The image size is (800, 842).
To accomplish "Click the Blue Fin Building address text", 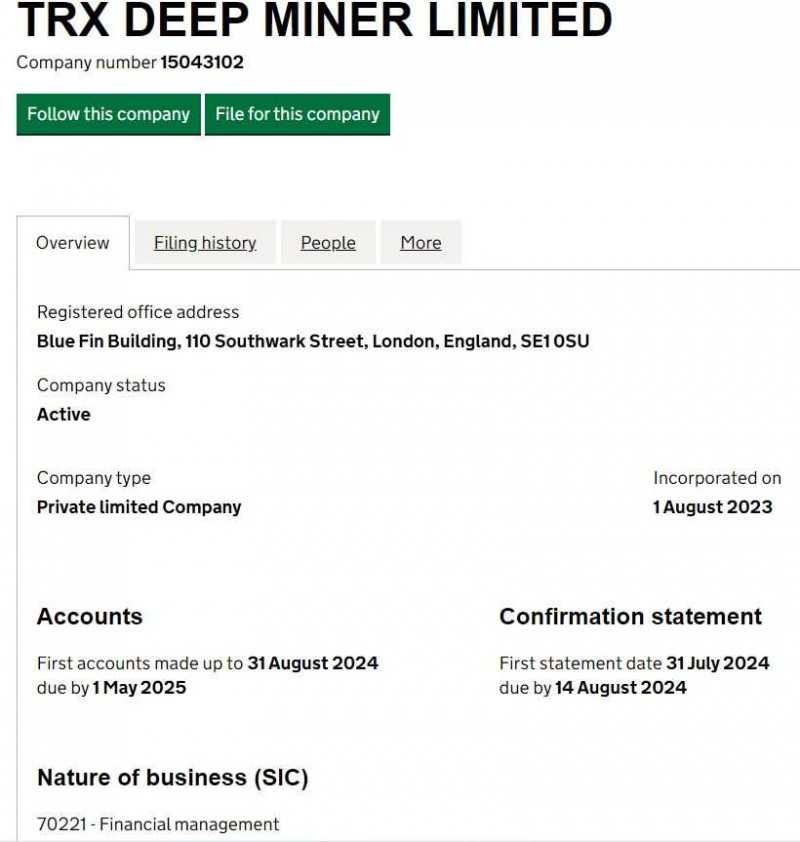I will 313,341.
